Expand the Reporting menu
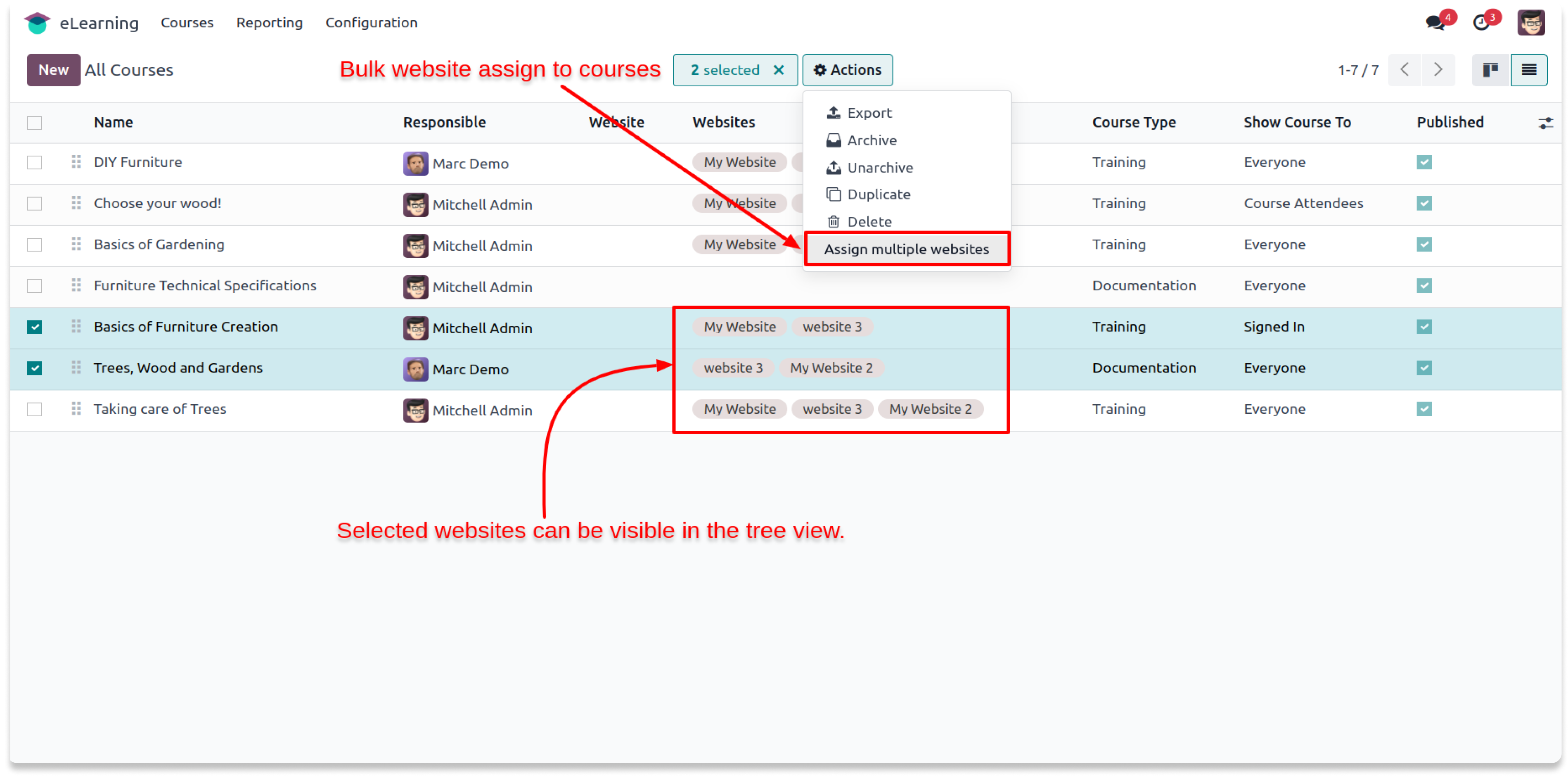The height and width of the screenshot is (776, 1568). 269,23
